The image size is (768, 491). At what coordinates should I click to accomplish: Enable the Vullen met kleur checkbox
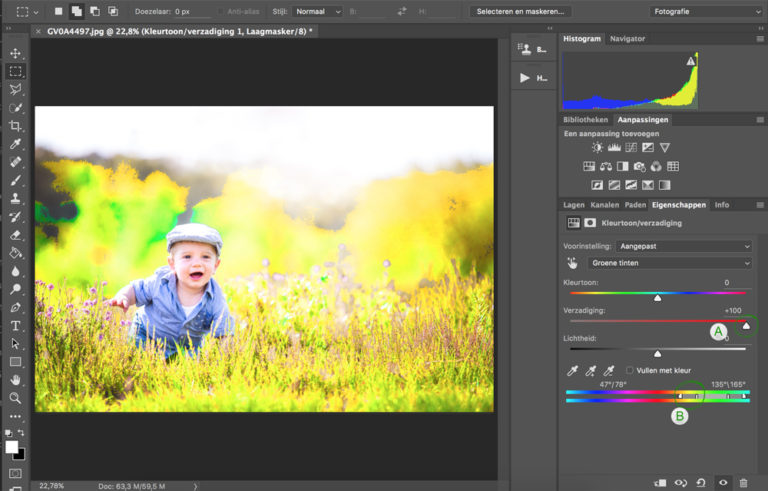(x=630, y=370)
